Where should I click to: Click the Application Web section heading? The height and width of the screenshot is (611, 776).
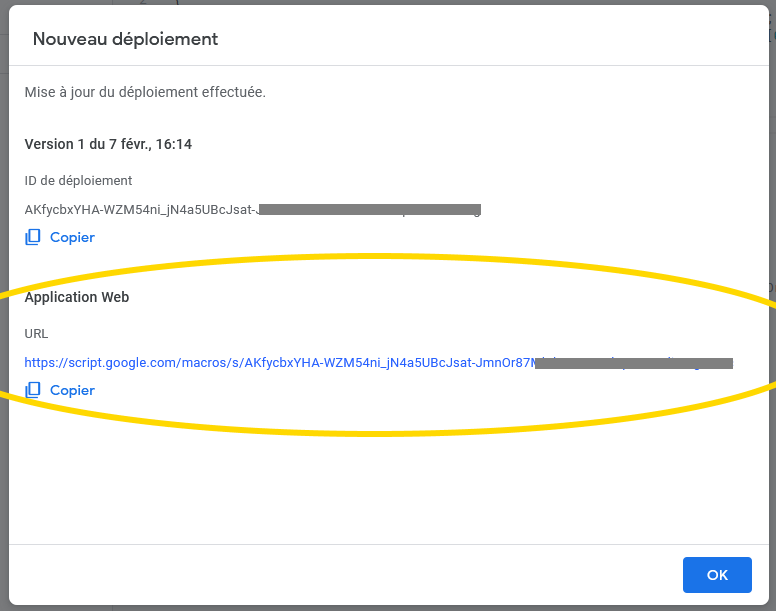(77, 297)
